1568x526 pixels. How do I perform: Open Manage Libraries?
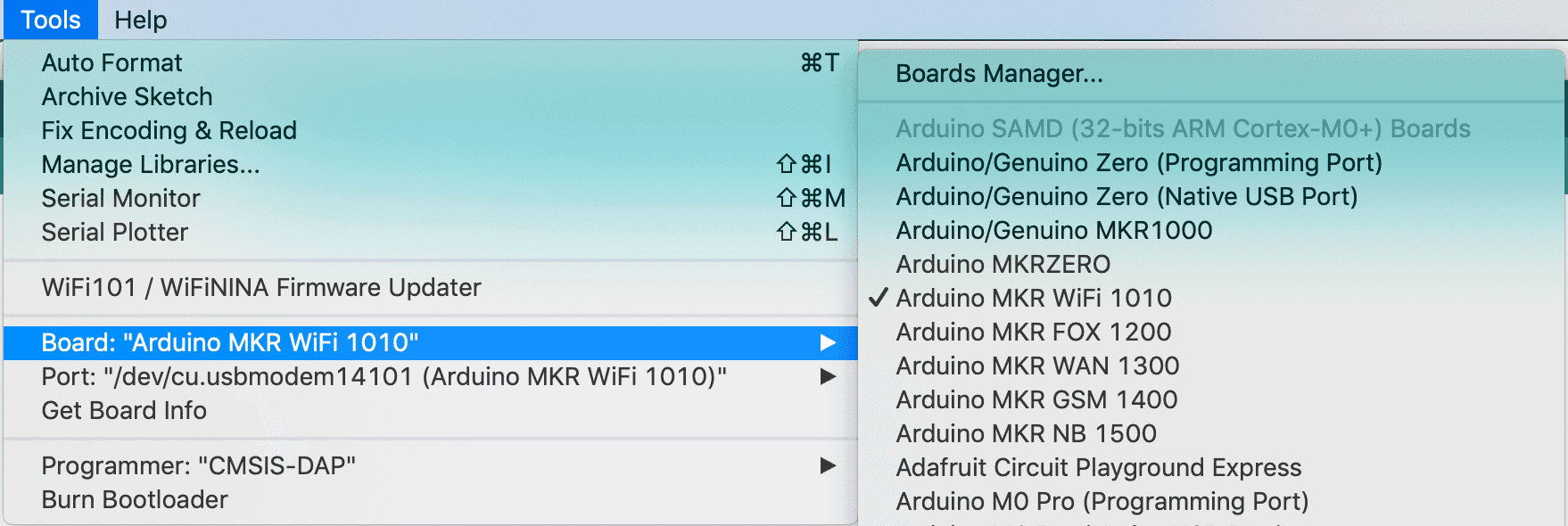[x=151, y=164]
